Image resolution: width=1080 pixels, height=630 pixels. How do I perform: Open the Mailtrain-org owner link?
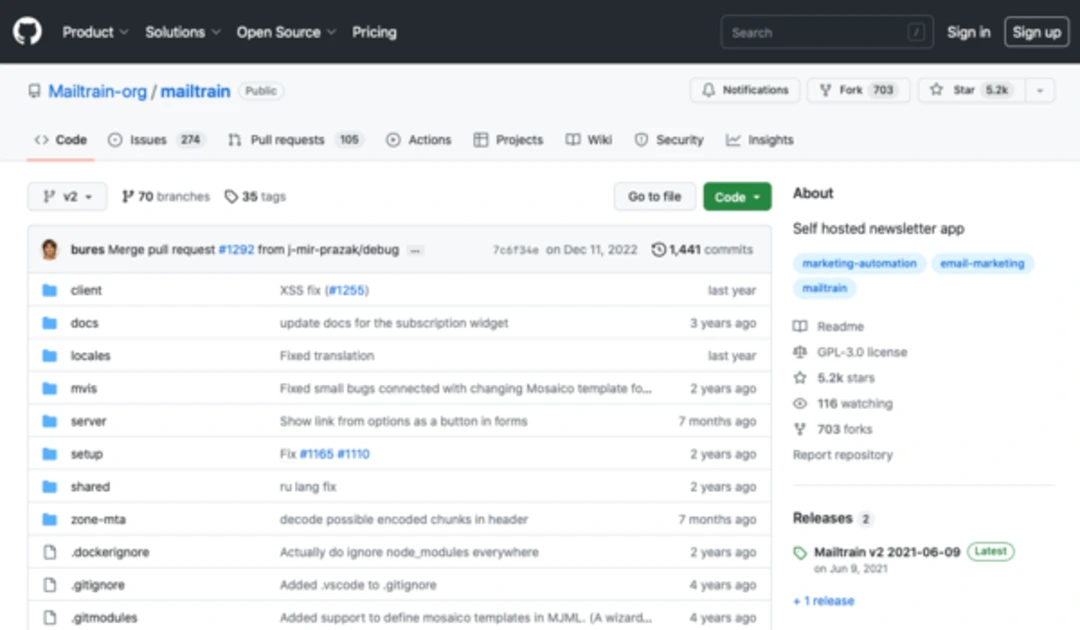(97, 91)
